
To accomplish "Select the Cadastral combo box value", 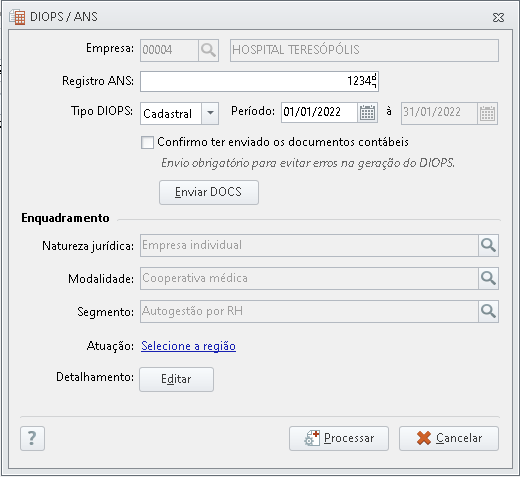I will coord(171,113).
